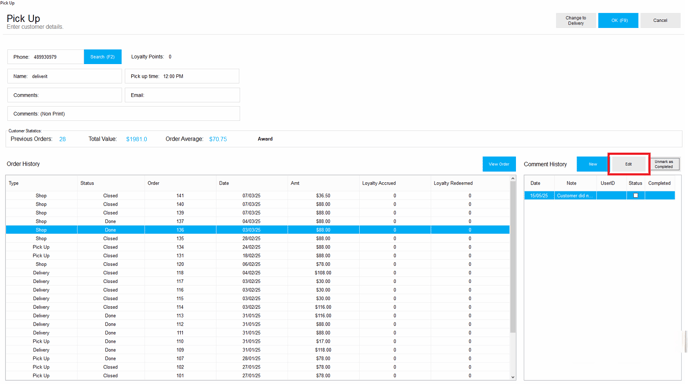Click the Date column header in Order History
This screenshot has height=387, width=688.
pos(252,183)
